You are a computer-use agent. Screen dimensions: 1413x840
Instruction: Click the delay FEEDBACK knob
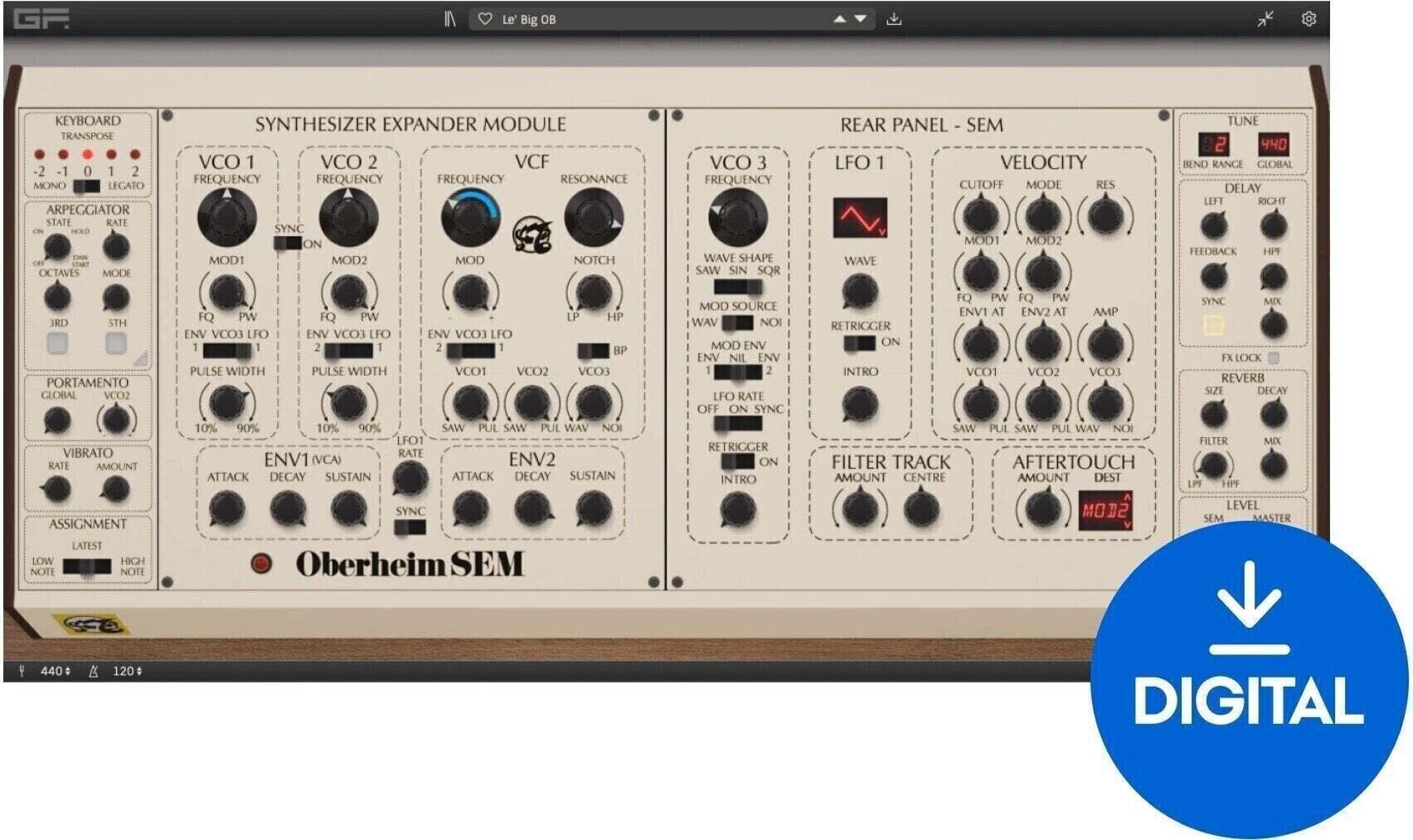[x=1213, y=276]
